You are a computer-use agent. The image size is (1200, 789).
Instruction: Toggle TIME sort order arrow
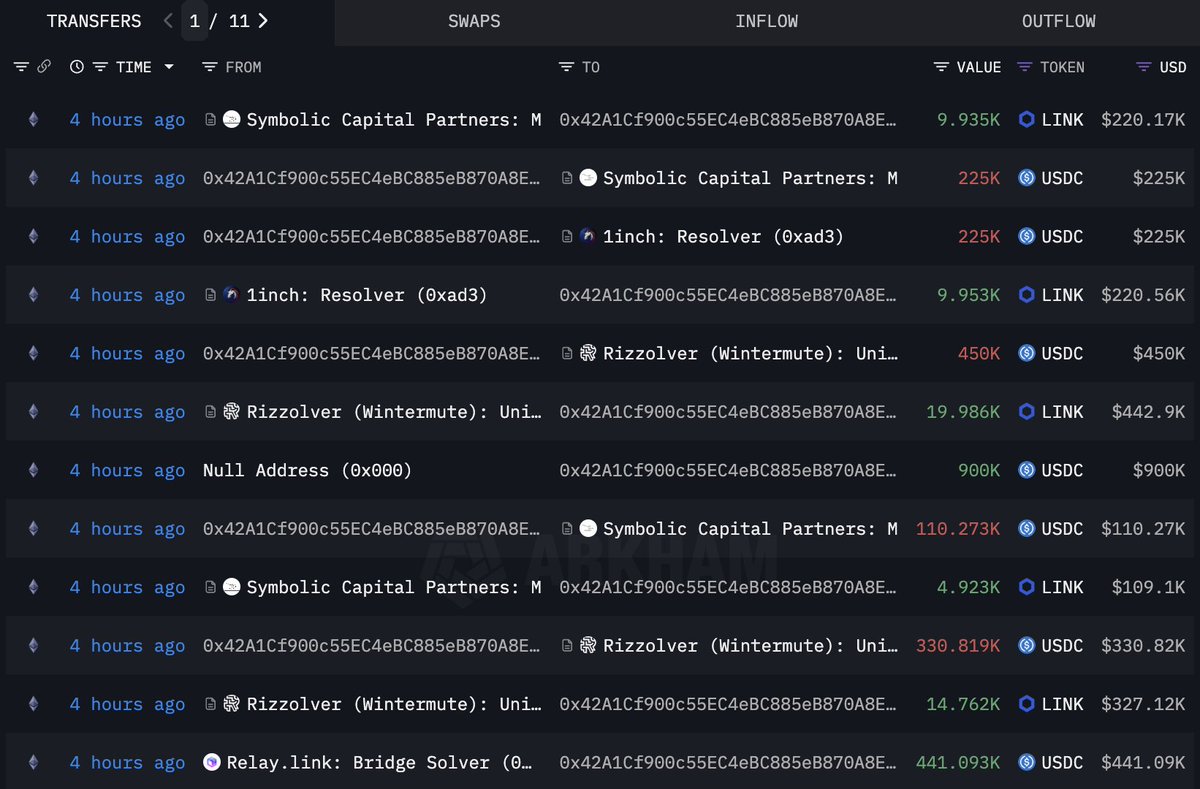(168, 67)
